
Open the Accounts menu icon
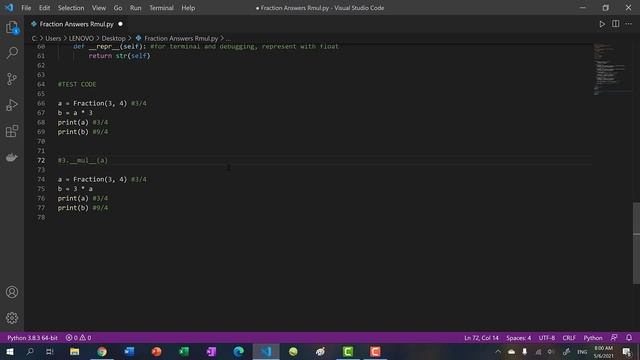(12, 292)
